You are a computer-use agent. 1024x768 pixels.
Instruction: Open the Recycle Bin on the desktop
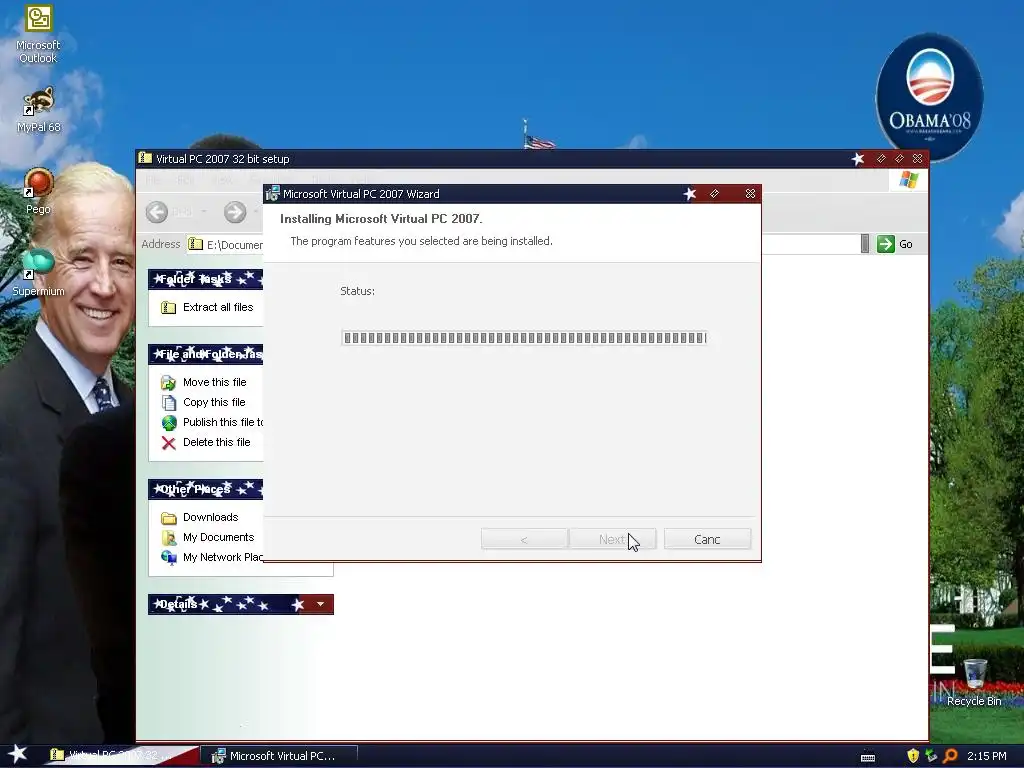tap(974, 683)
